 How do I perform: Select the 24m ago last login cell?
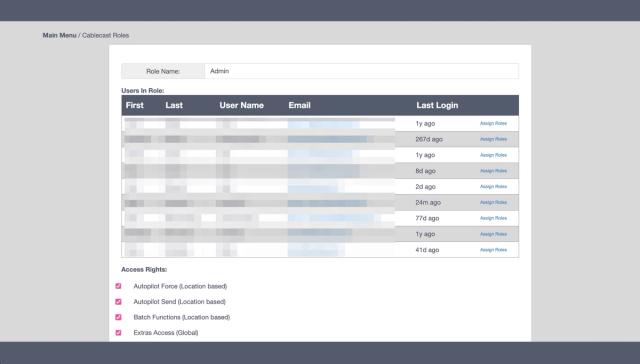click(428, 202)
